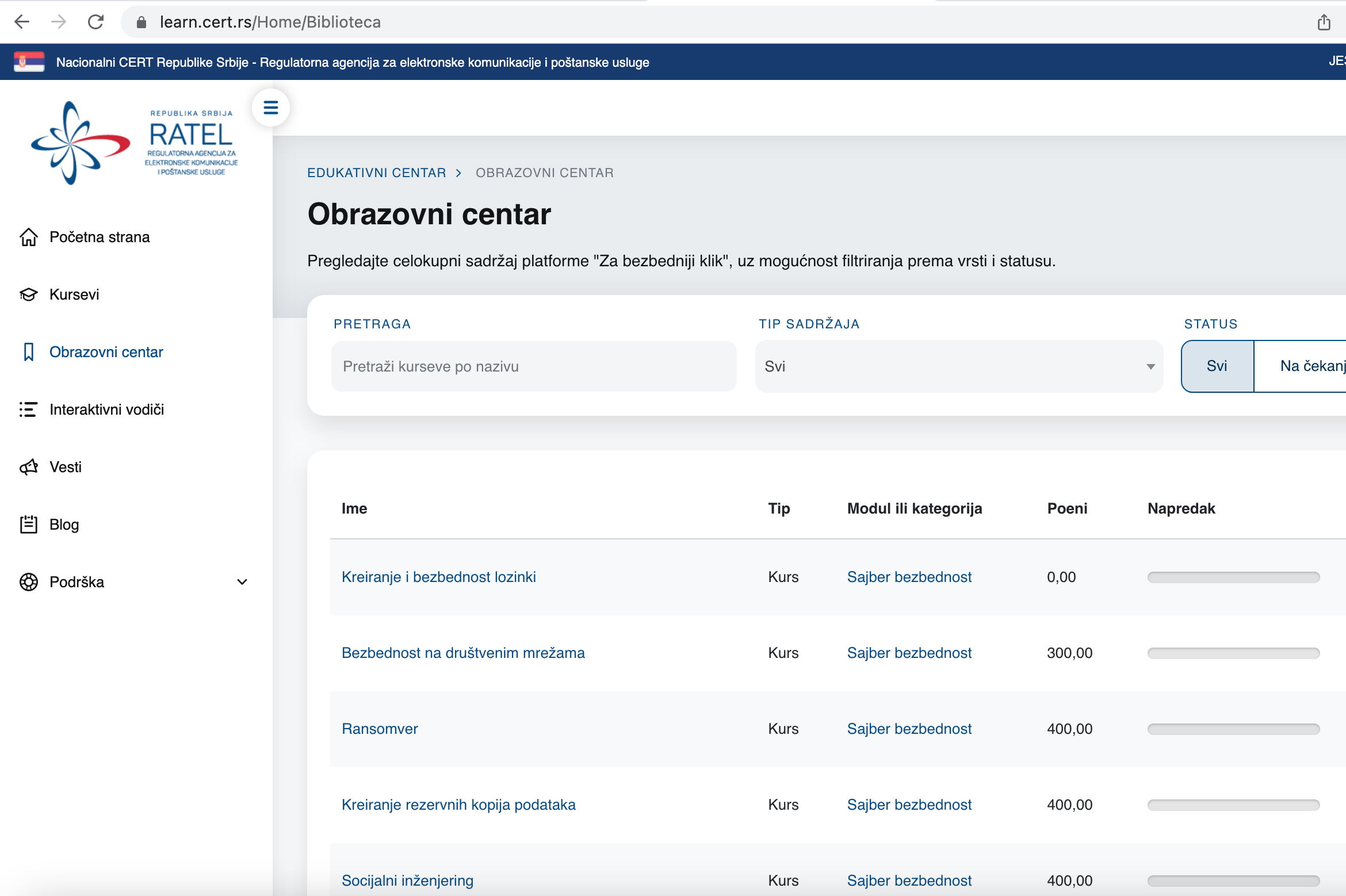Click the home icon beside Početna strana
This screenshot has width=1346, height=896.
(29, 237)
